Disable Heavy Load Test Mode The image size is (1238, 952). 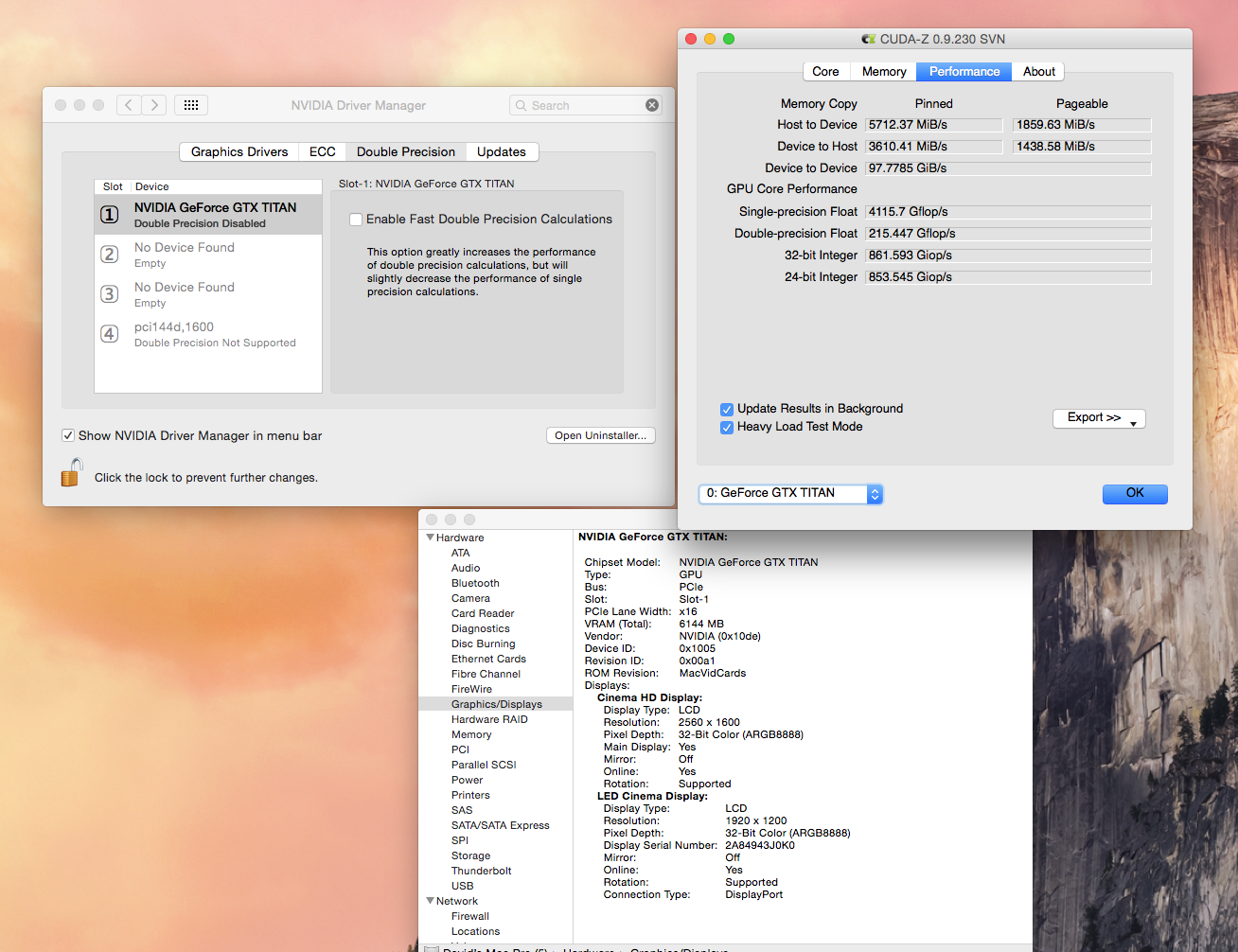point(727,427)
